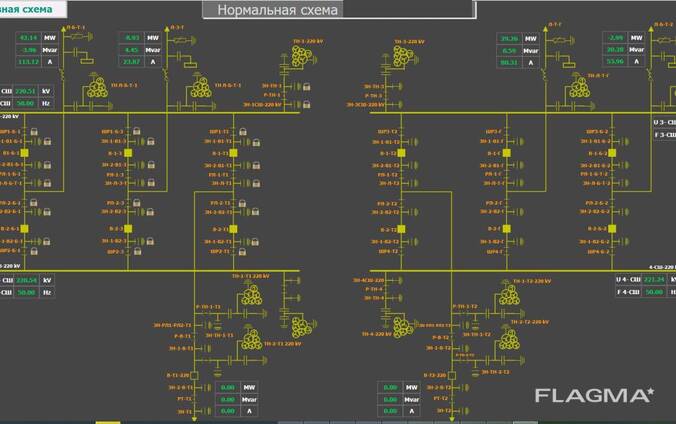676x424 pixels.
Task: Select open breaker В-Т1-220
Action: tap(195, 376)
